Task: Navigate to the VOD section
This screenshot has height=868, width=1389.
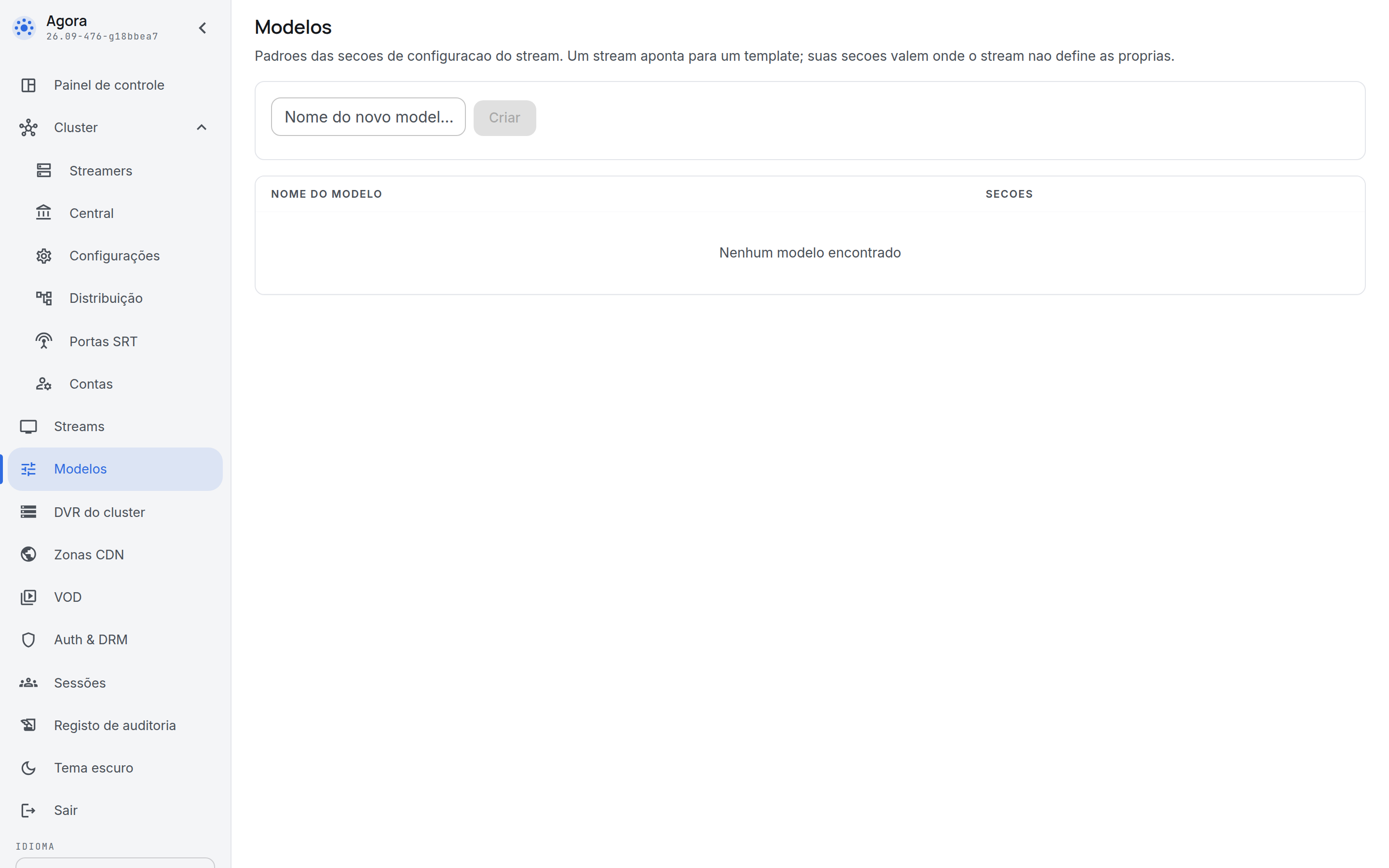Action: click(115, 597)
